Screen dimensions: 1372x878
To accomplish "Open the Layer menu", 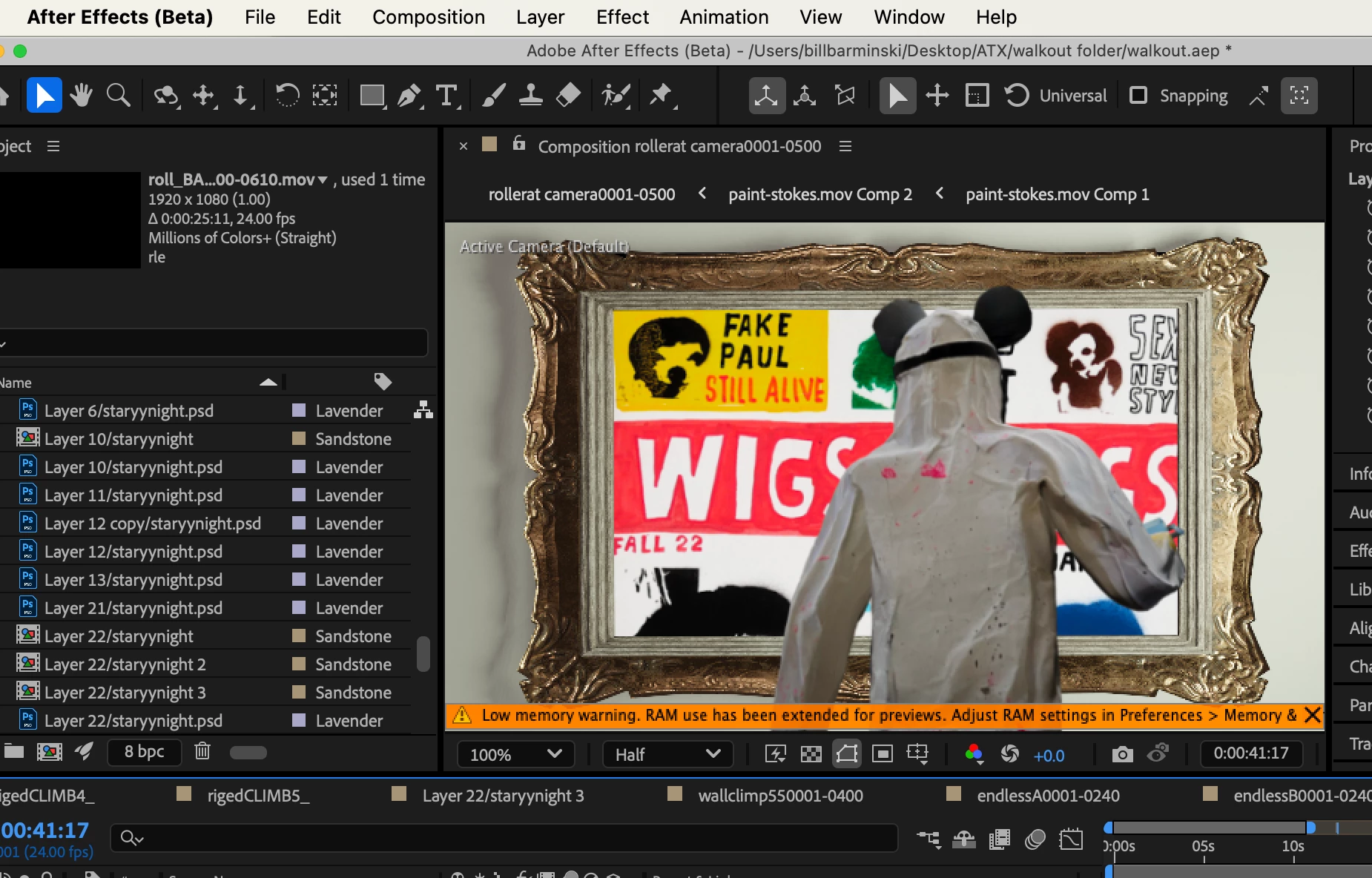I will (x=540, y=17).
